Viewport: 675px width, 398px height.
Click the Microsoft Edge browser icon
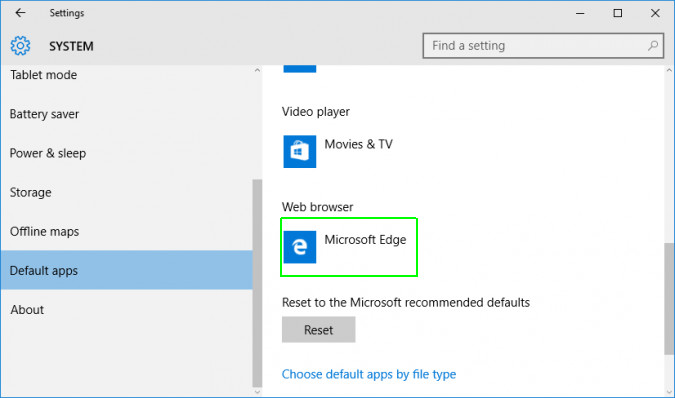point(300,247)
